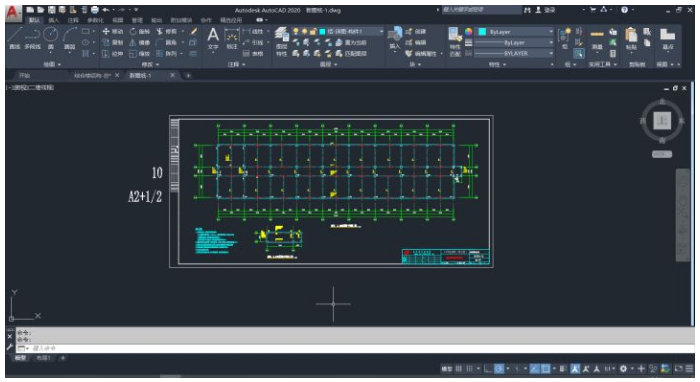Toggle clean screen icon in status bar

click(x=679, y=369)
